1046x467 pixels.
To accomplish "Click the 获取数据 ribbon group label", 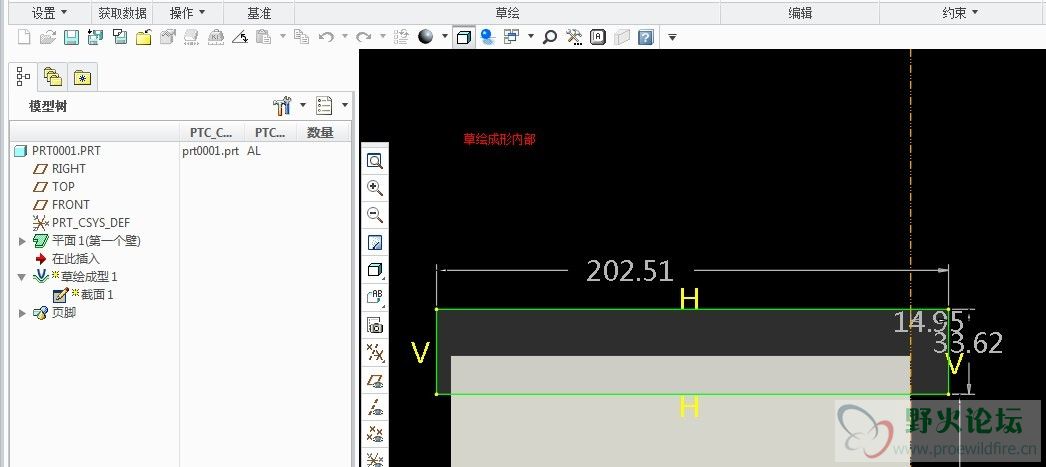I will point(122,13).
